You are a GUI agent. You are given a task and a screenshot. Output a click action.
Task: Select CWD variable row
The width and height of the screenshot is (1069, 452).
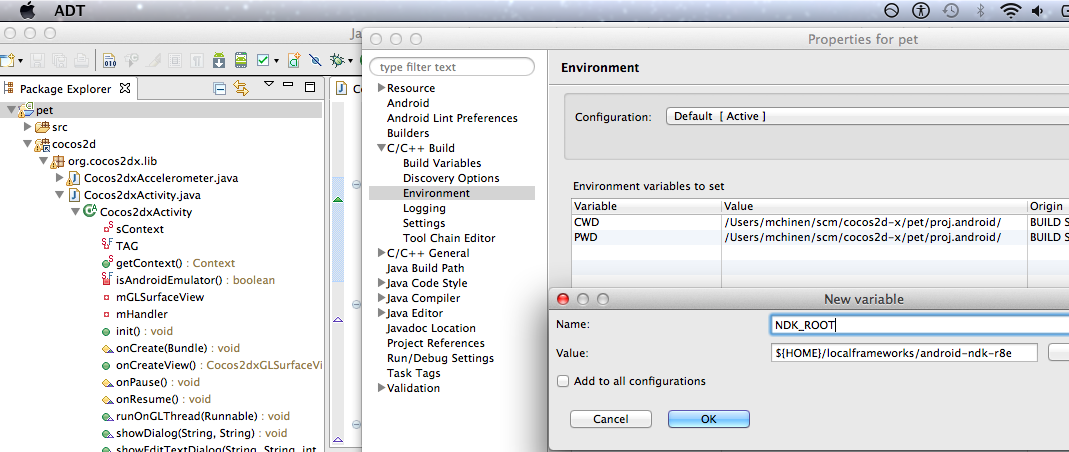click(x=820, y=222)
